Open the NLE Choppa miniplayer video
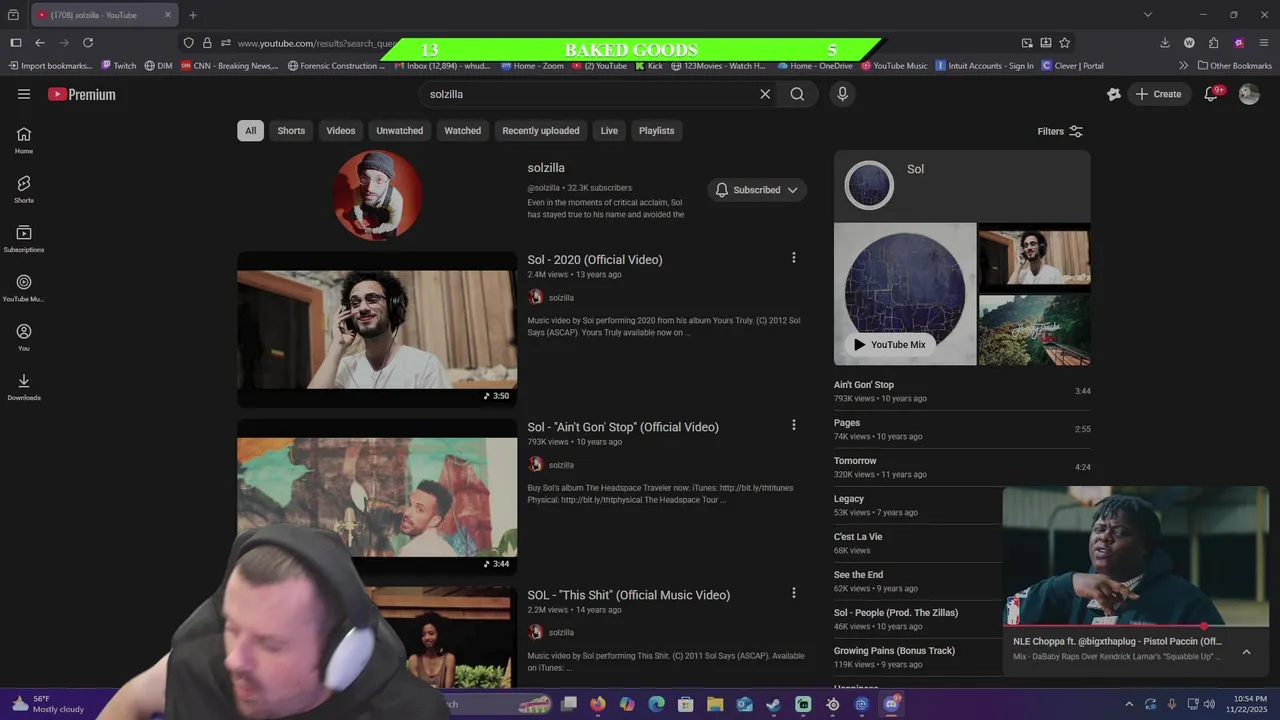 [1136, 556]
